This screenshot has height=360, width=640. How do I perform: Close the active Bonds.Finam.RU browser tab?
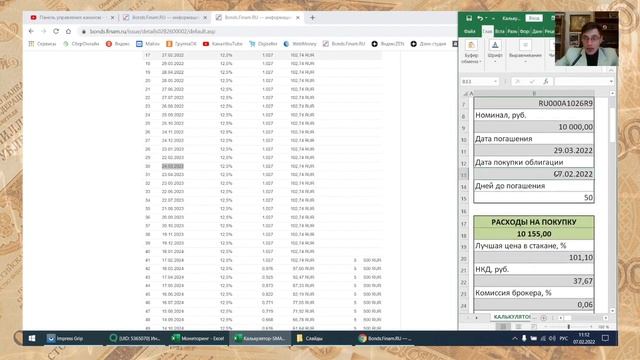coord(298,18)
